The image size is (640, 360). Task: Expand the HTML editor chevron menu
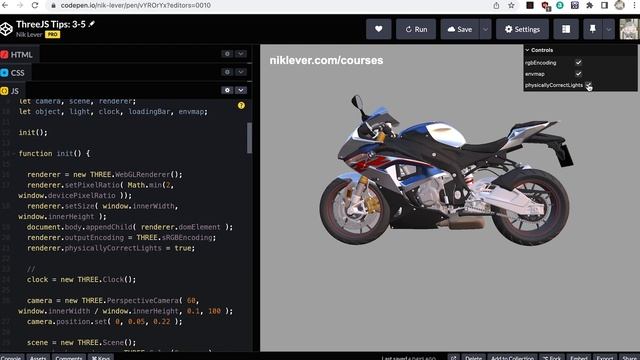[x=241, y=53]
